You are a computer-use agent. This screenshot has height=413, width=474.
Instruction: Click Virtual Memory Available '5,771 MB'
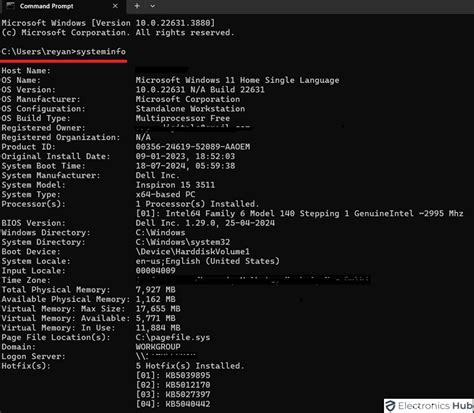click(155, 318)
